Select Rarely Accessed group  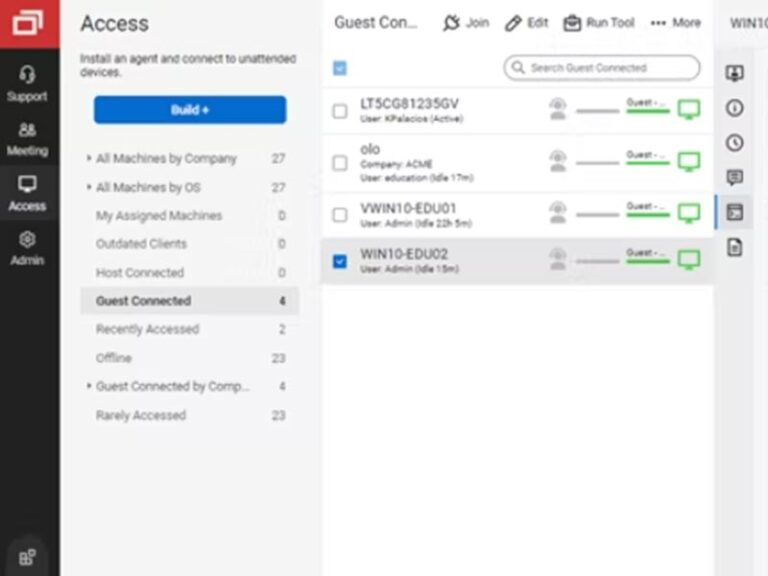click(x=190, y=415)
